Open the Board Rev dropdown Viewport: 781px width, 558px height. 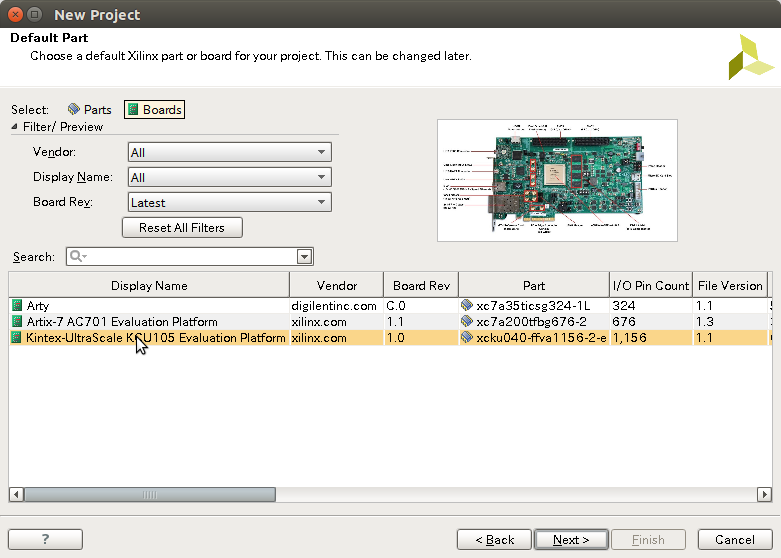coord(230,202)
